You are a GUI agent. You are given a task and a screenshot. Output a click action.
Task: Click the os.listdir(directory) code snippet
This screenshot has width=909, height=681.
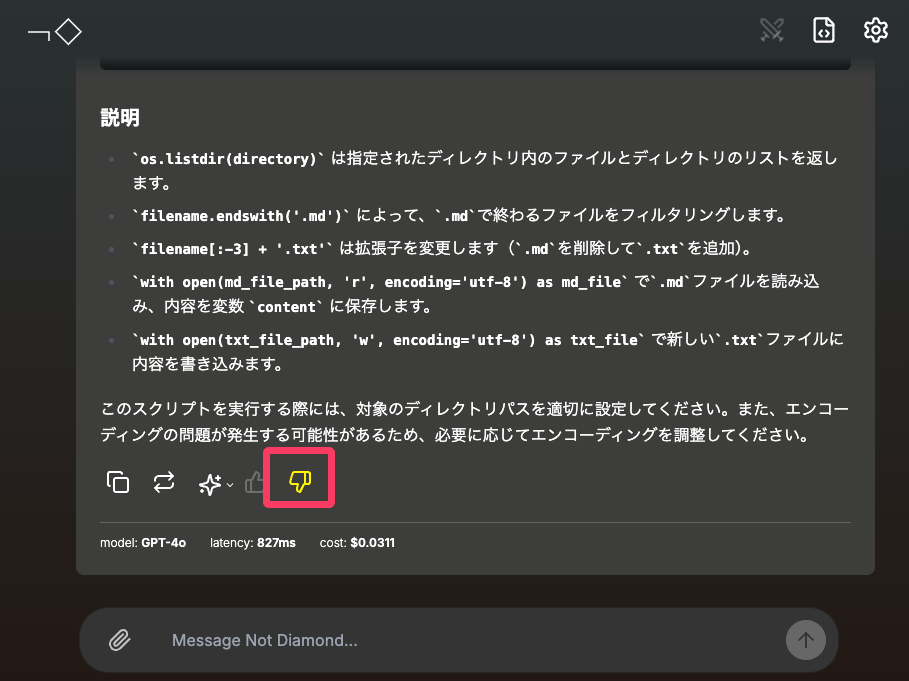tap(229, 159)
